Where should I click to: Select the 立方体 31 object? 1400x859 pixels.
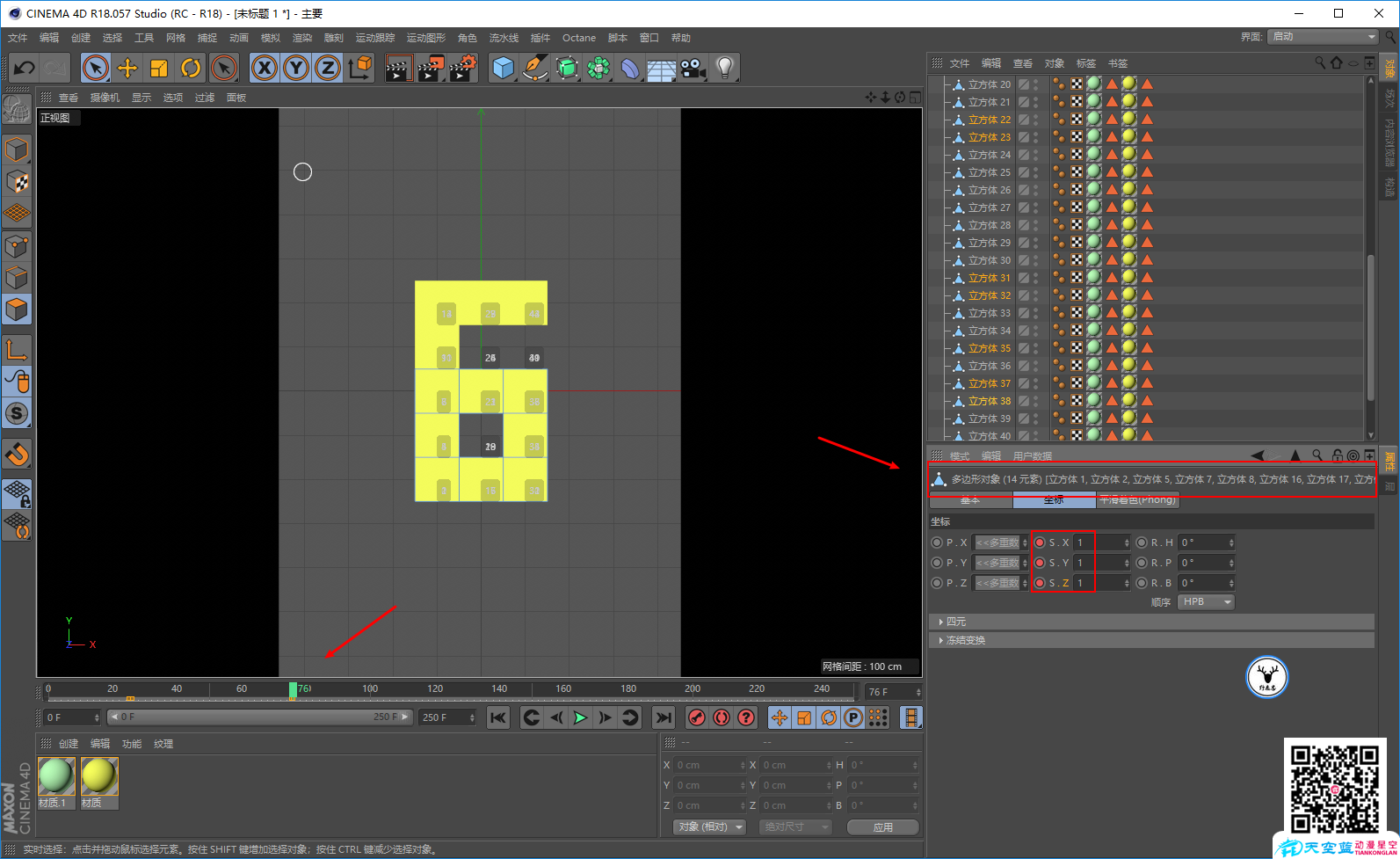coord(989,278)
